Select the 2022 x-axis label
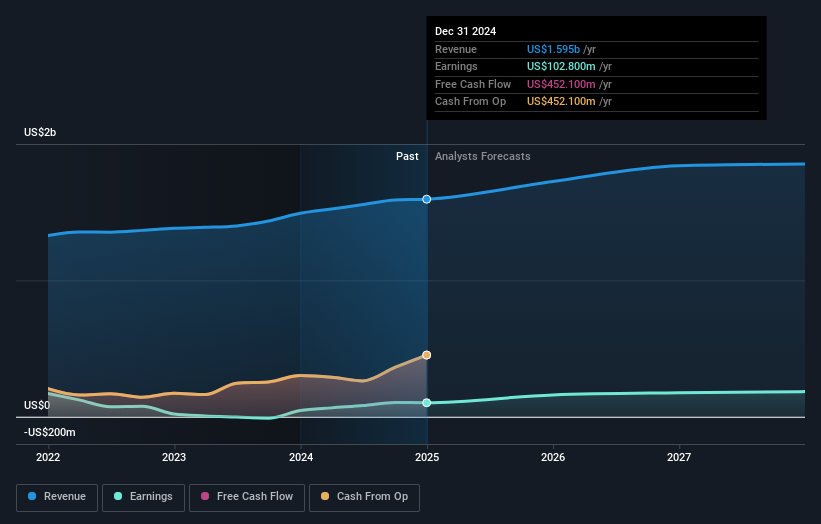 pos(48,457)
